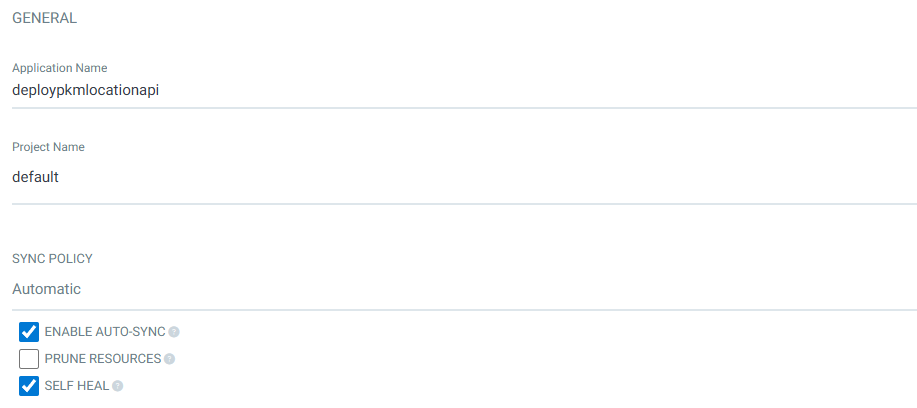
Task: Click the ENABLE AUTO-SYNC label text
Action: point(105,332)
